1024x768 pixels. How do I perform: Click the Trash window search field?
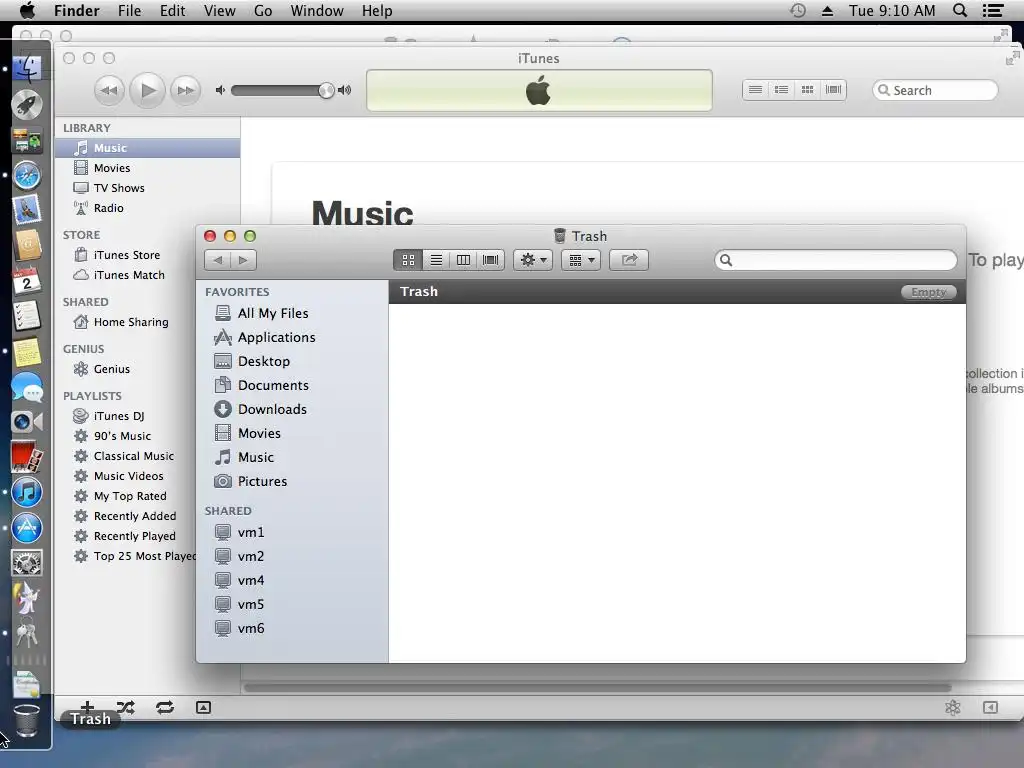click(x=835, y=260)
